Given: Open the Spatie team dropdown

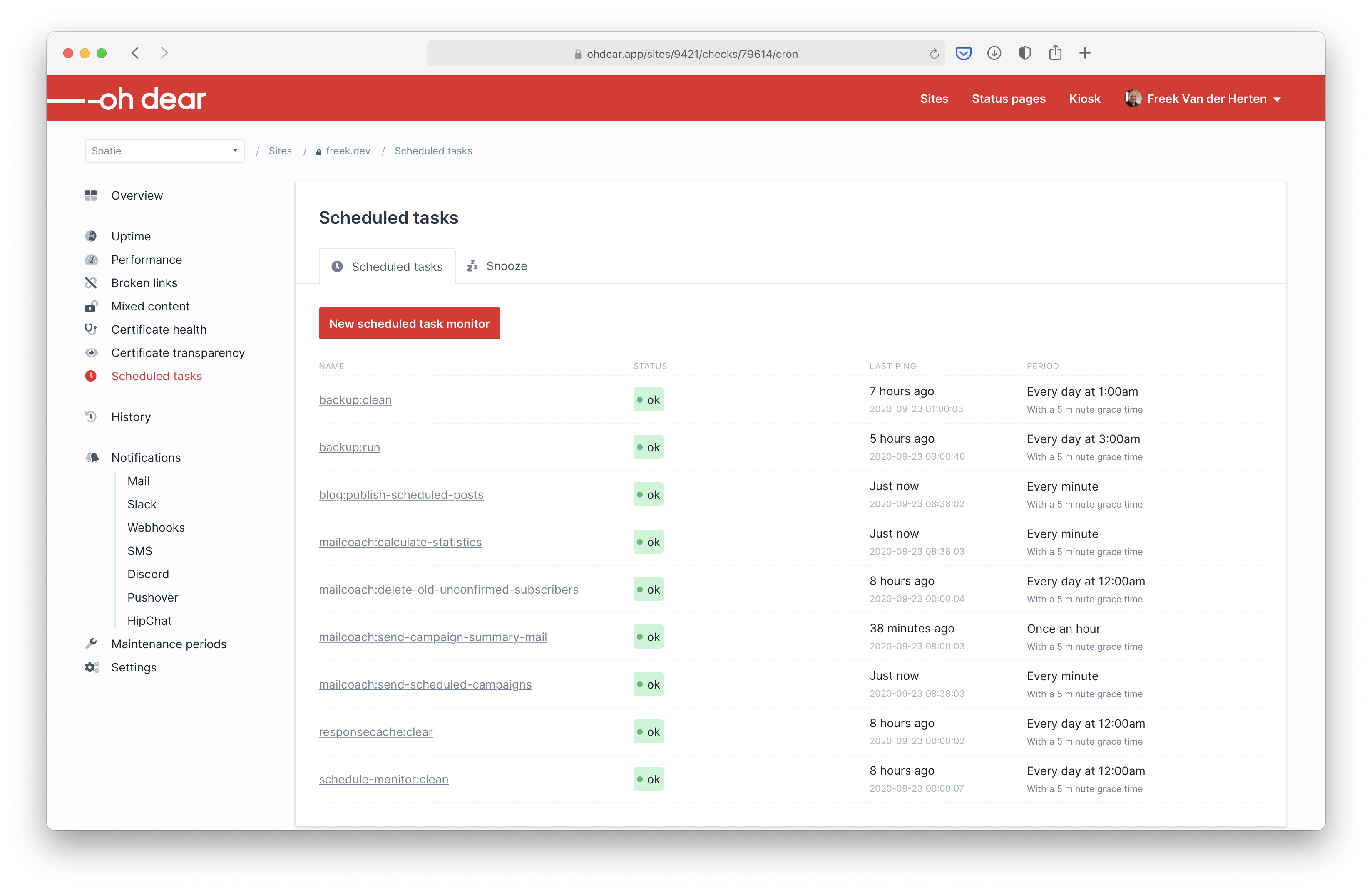Looking at the screenshot, I should point(165,151).
